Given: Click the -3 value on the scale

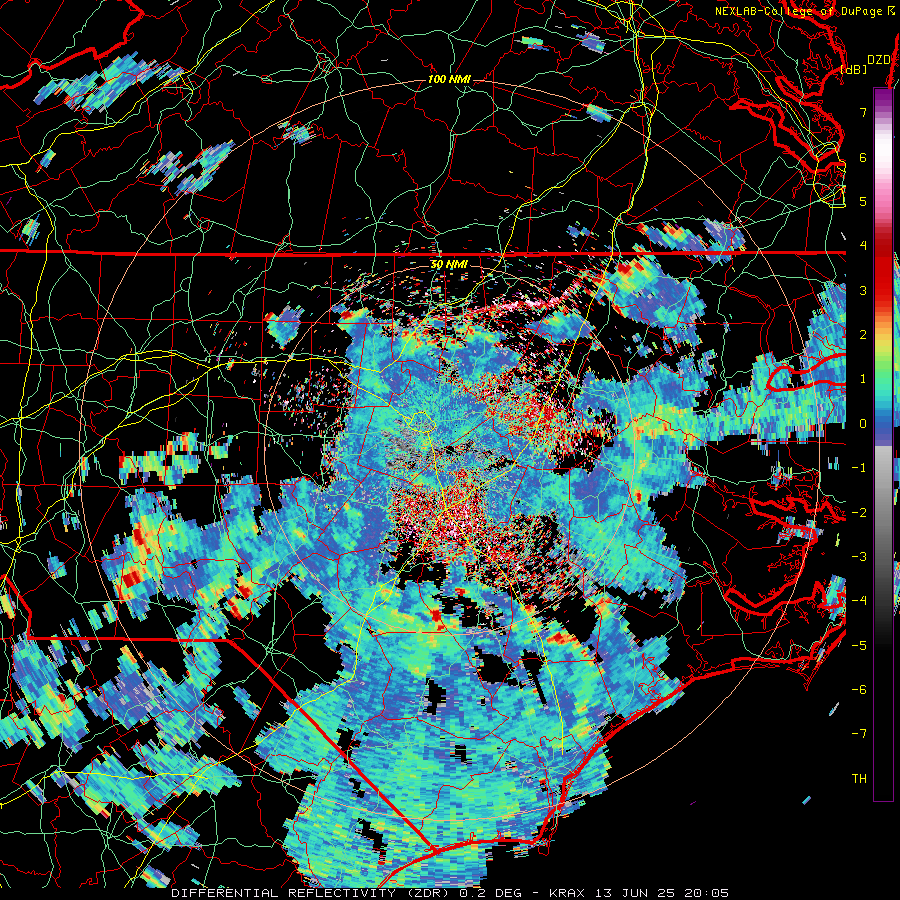Looking at the screenshot, I should [859, 557].
